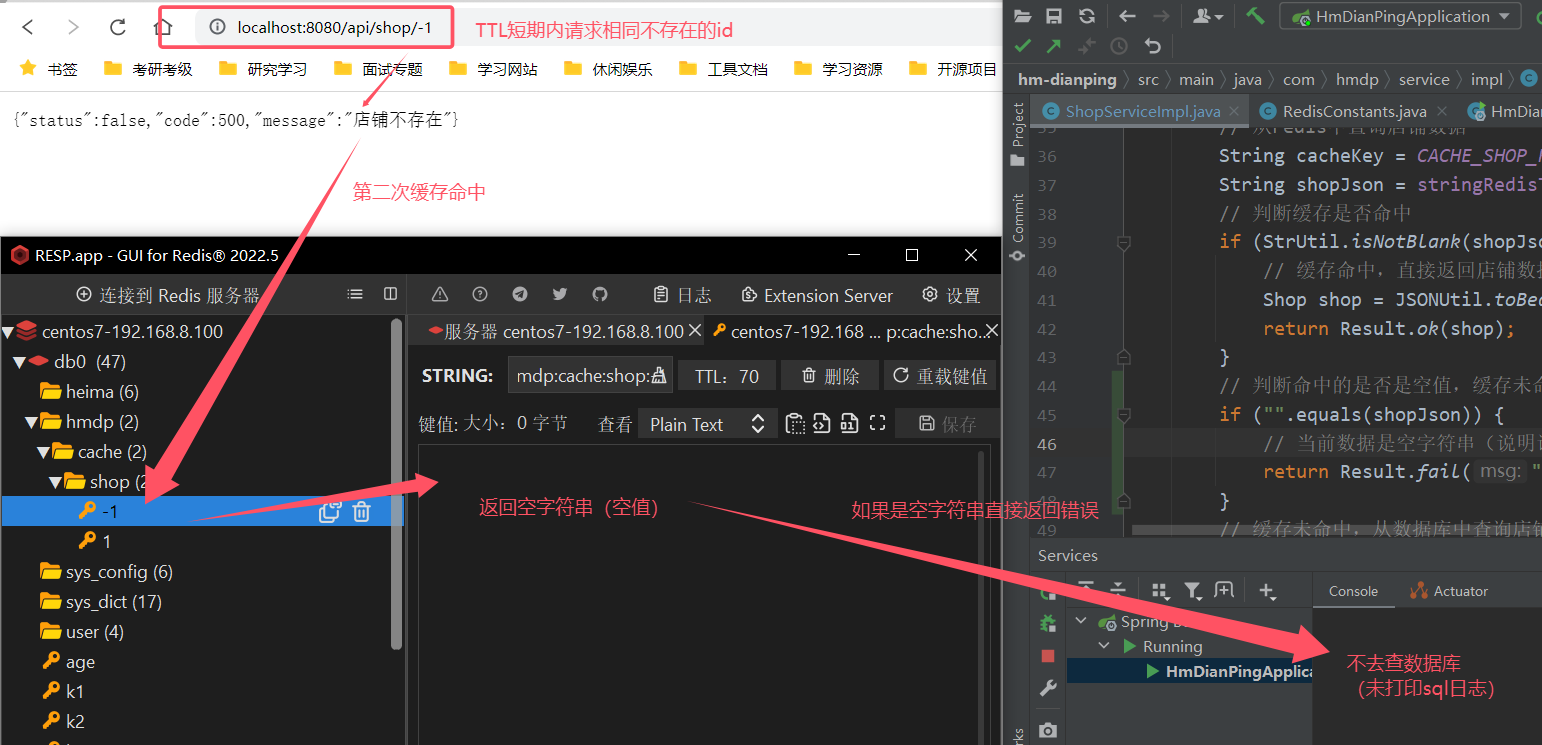Viewport: 1542px width, 745px height.
Task: Click 连接到 Redis 服务器 button
Action: pos(168,295)
